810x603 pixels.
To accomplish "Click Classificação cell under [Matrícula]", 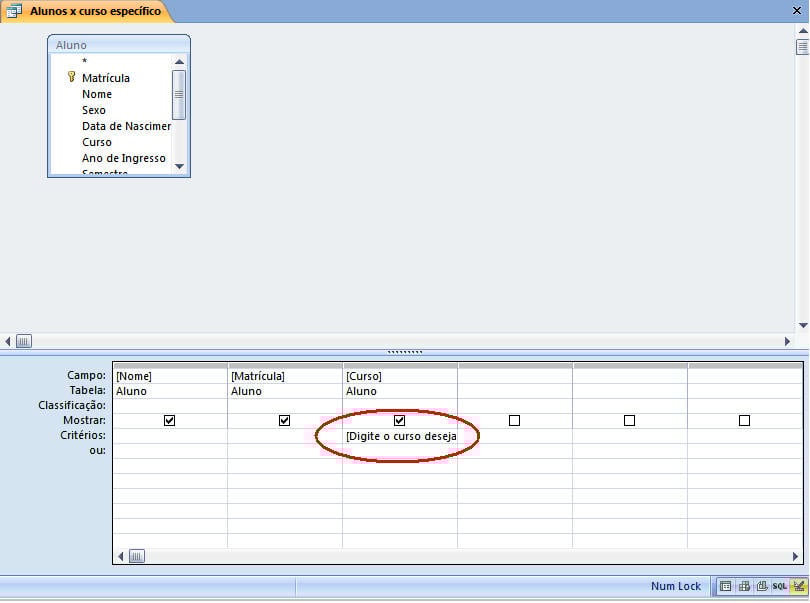I will pyautogui.click(x=285, y=406).
